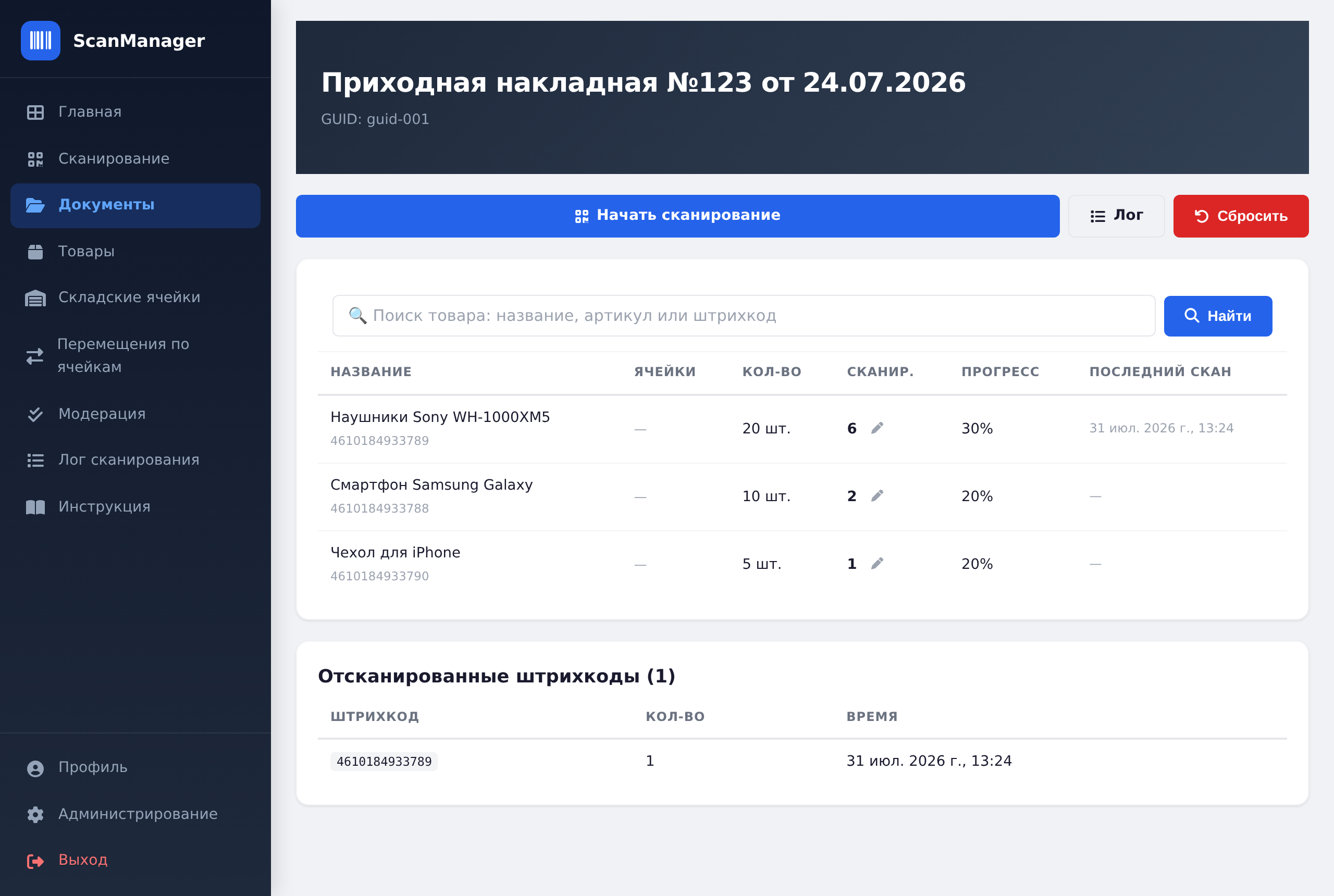Click the НАЗВАНИЕ column header
The image size is (1334, 896).
click(x=371, y=371)
